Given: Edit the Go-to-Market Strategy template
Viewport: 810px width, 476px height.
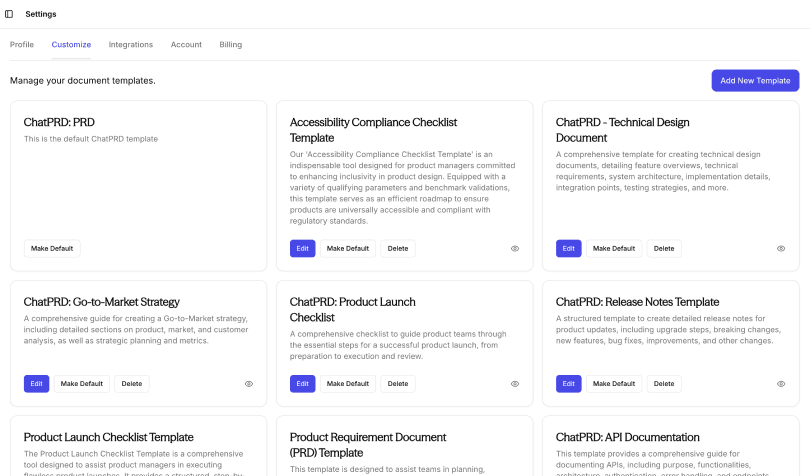Looking at the screenshot, I should pos(36,383).
